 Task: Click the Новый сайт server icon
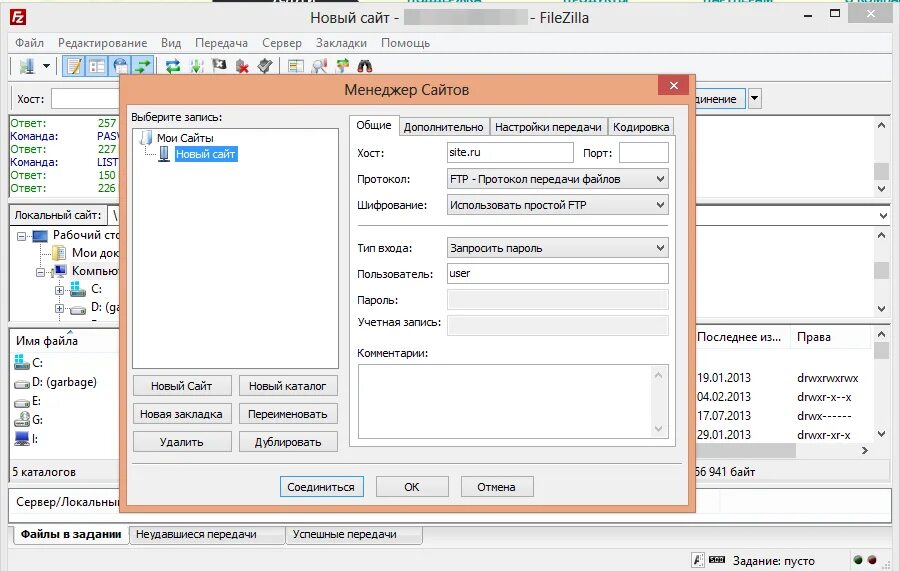164,154
